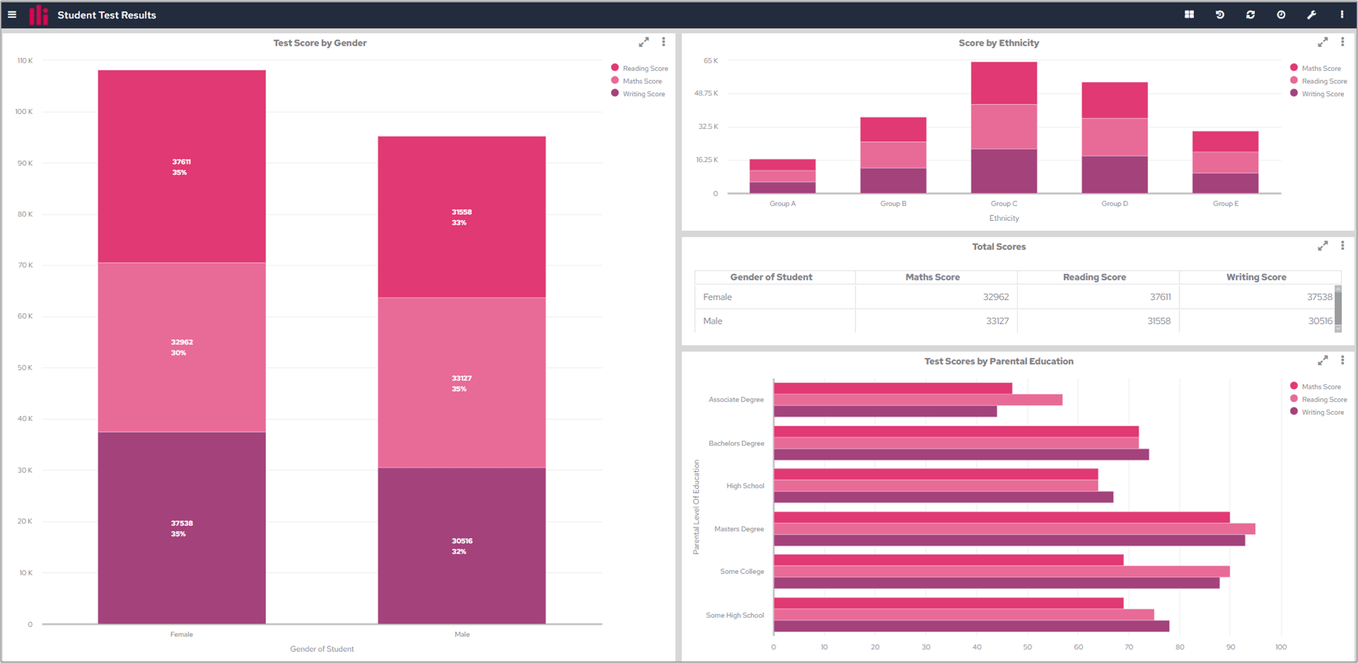The image size is (1358, 663).
Task: Click the Gender of Student axis title
Action: click(x=322, y=649)
